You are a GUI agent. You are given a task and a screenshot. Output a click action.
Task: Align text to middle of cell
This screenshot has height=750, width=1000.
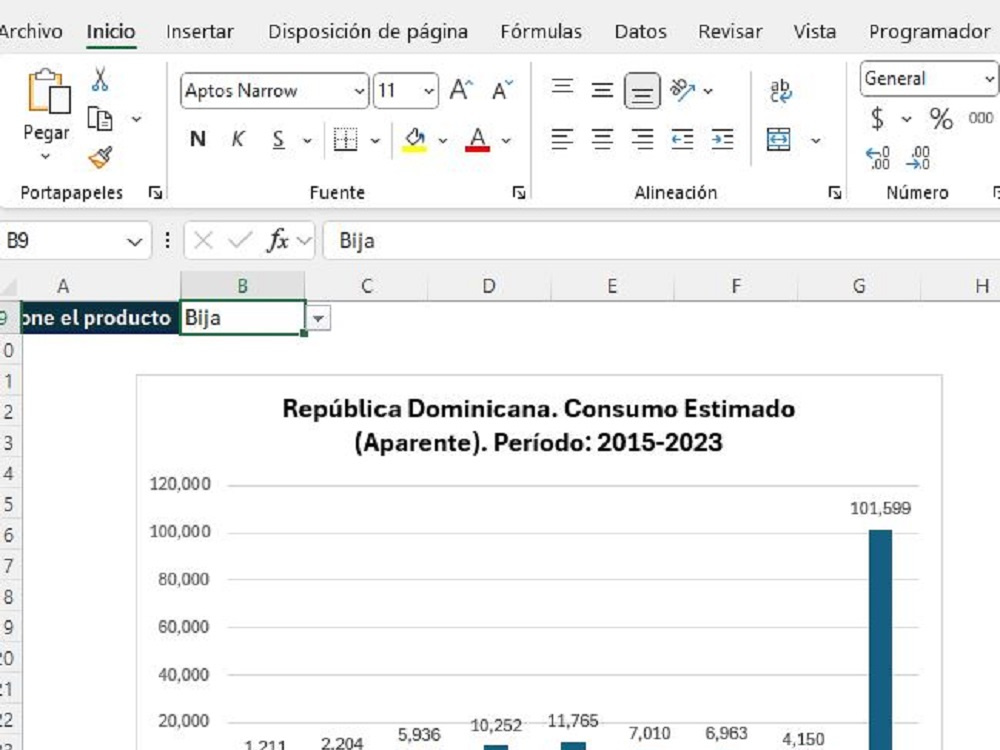coord(602,91)
